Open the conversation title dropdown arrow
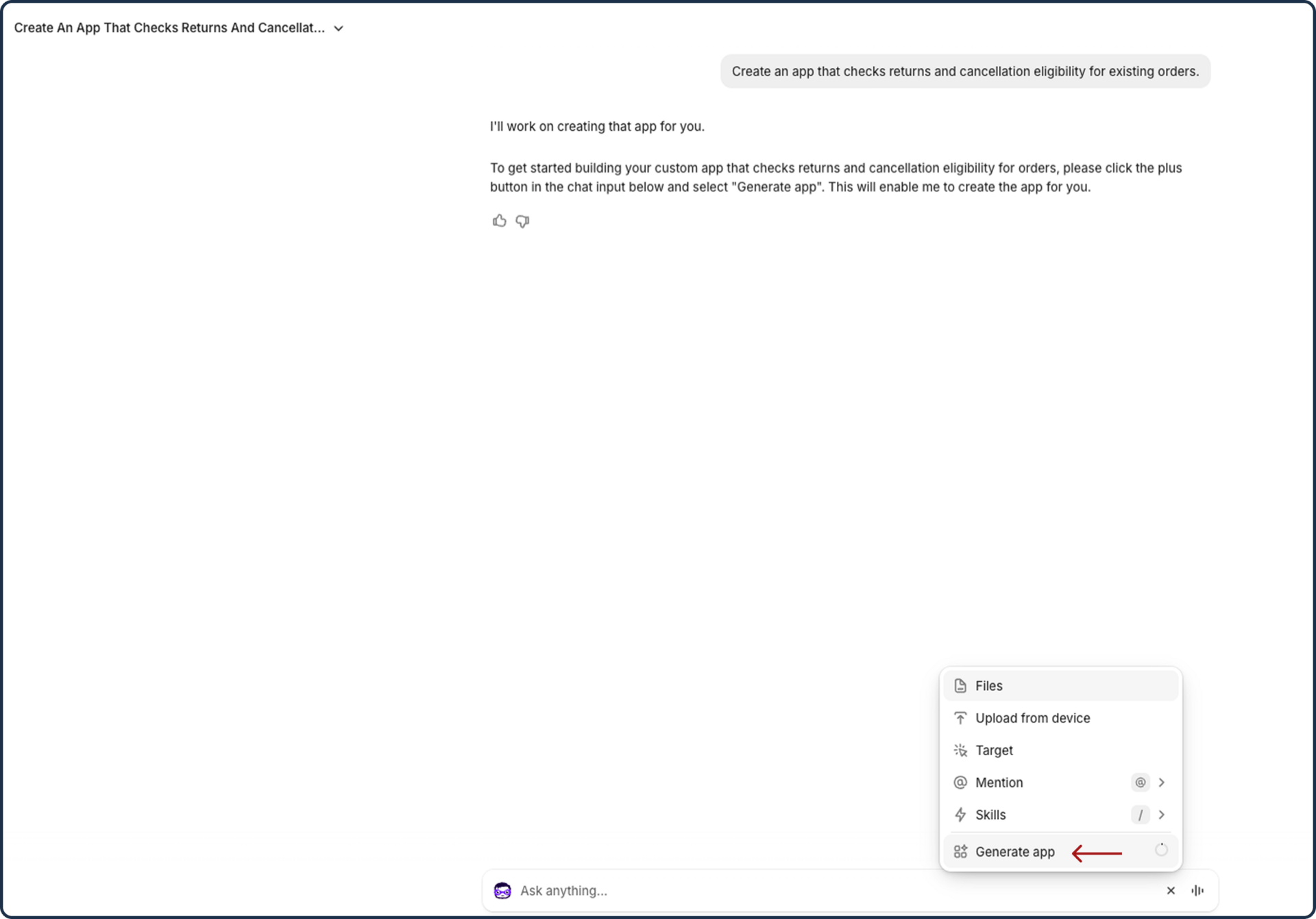Screen dimensions: 1316x919 tap(339, 28)
